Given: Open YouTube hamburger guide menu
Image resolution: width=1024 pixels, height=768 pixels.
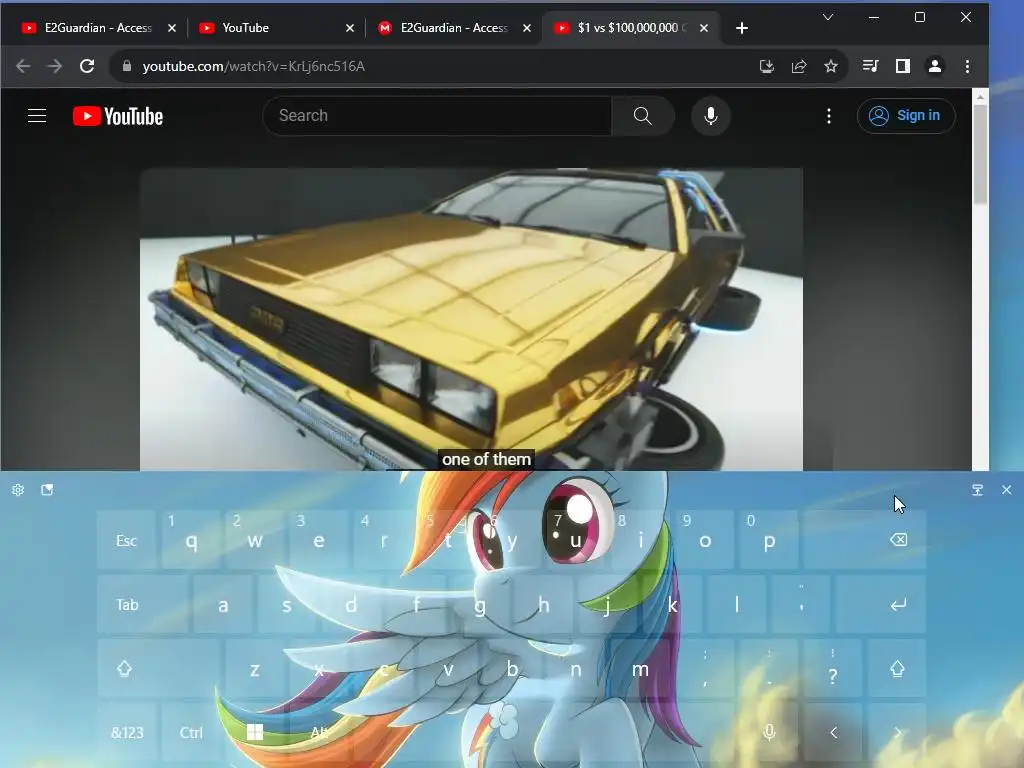Looking at the screenshot, I should (x=37, y=116).
